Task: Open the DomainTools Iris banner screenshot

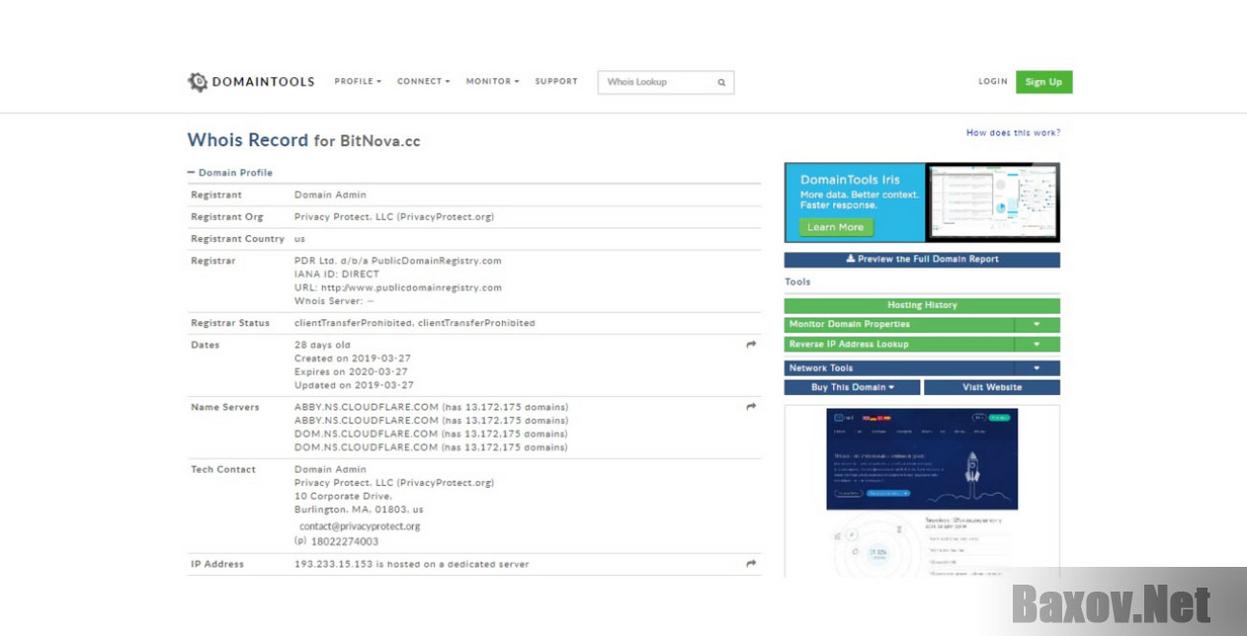Action: (x=992, y=202)
